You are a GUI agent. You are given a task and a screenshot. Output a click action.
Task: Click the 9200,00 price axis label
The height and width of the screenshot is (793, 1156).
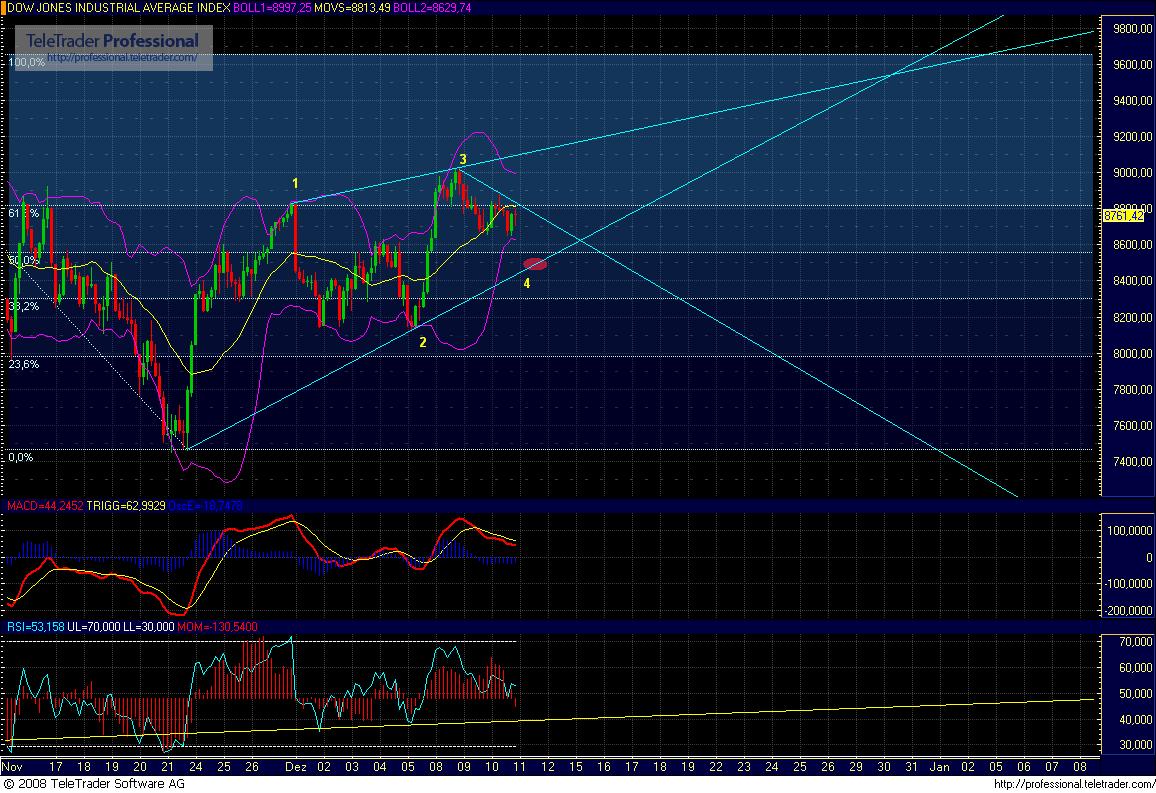click(1132, 137)
